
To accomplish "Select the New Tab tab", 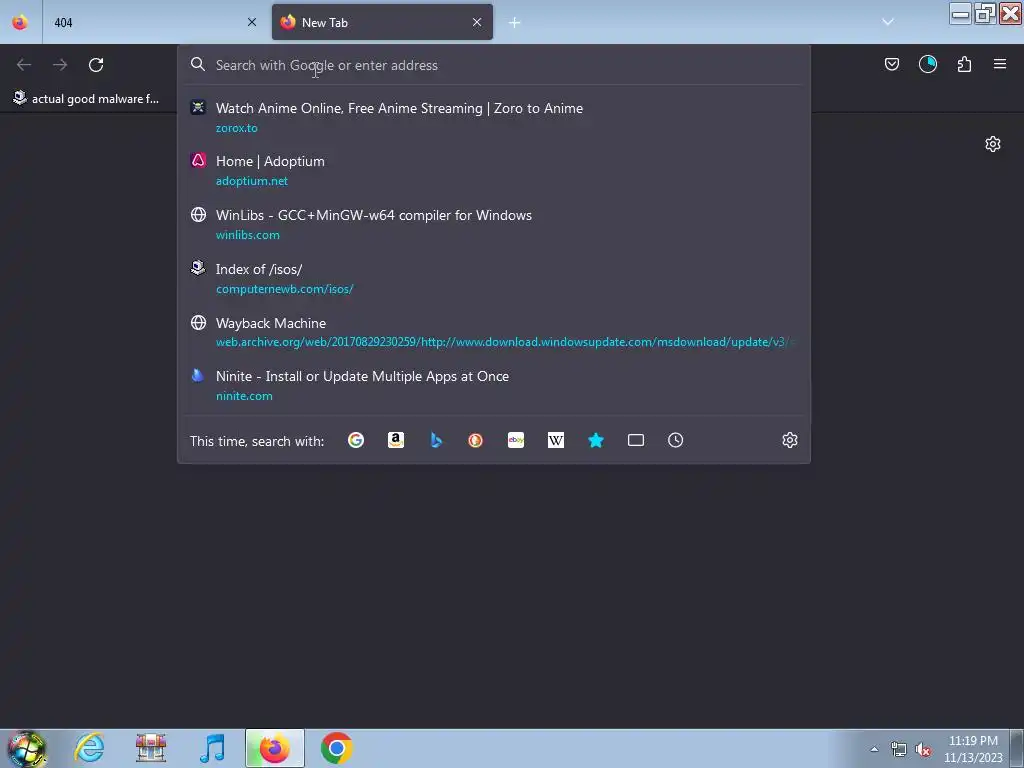I will point(382,22).
